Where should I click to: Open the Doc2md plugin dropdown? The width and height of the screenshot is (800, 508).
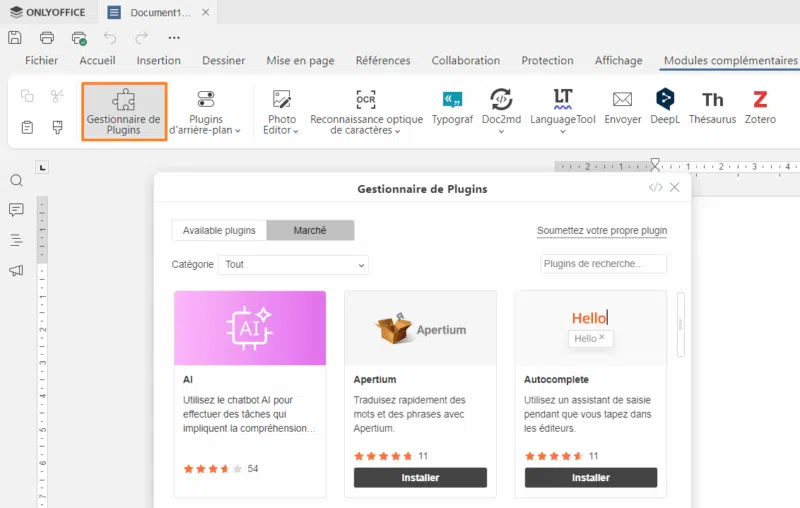tap(502, 111)
